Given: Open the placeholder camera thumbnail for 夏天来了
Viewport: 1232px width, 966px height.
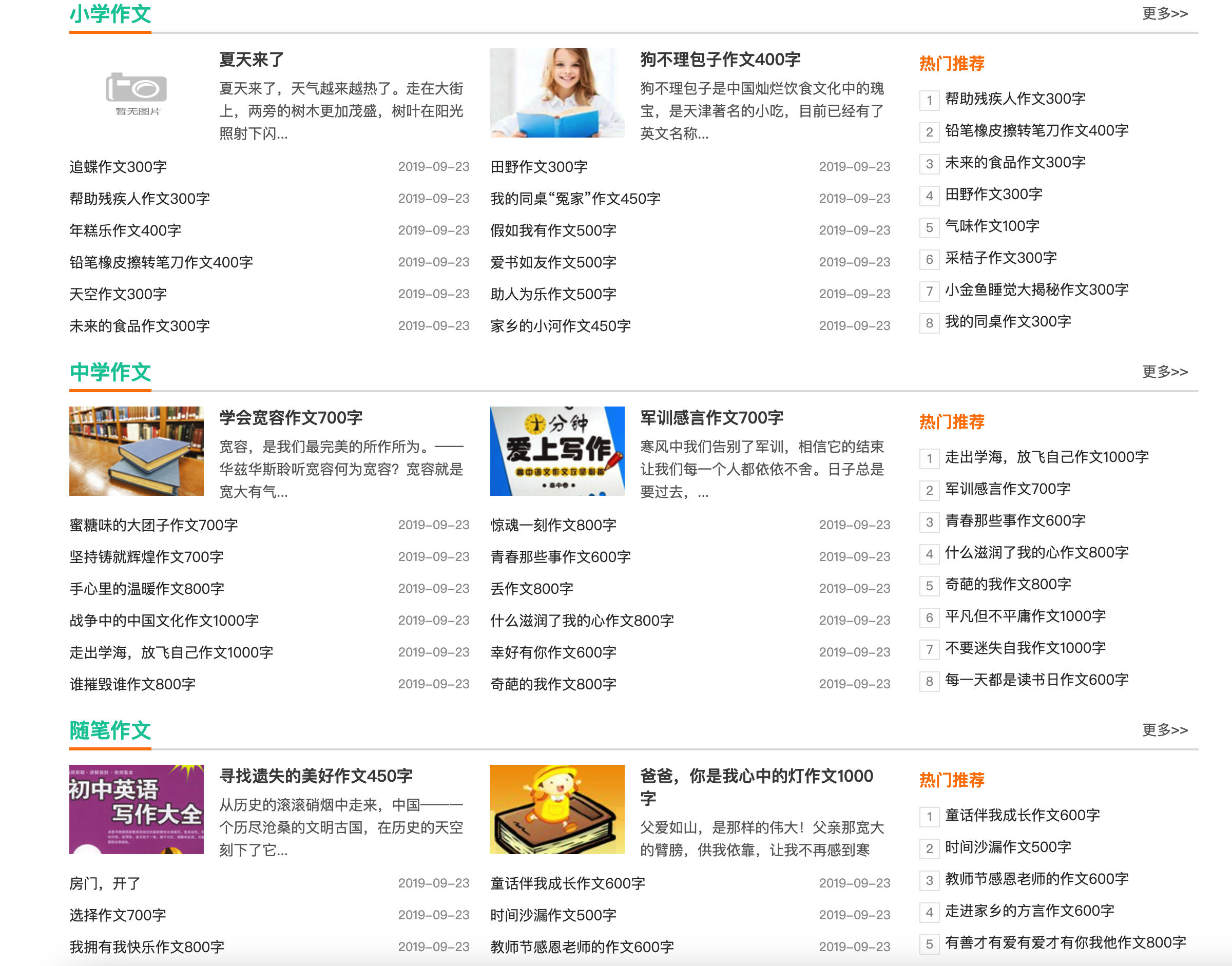Looking at the screenshot, I should coord(137,93).
